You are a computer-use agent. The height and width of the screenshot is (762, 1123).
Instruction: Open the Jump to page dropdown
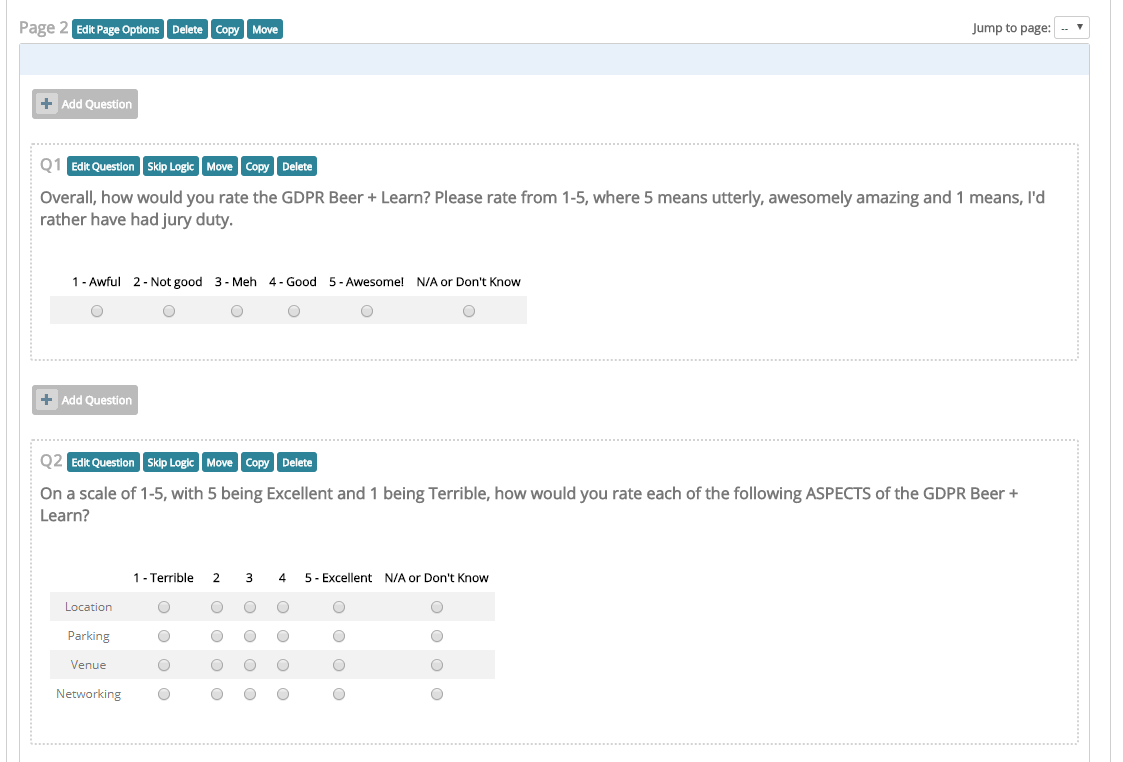(x=1072, y=28)
